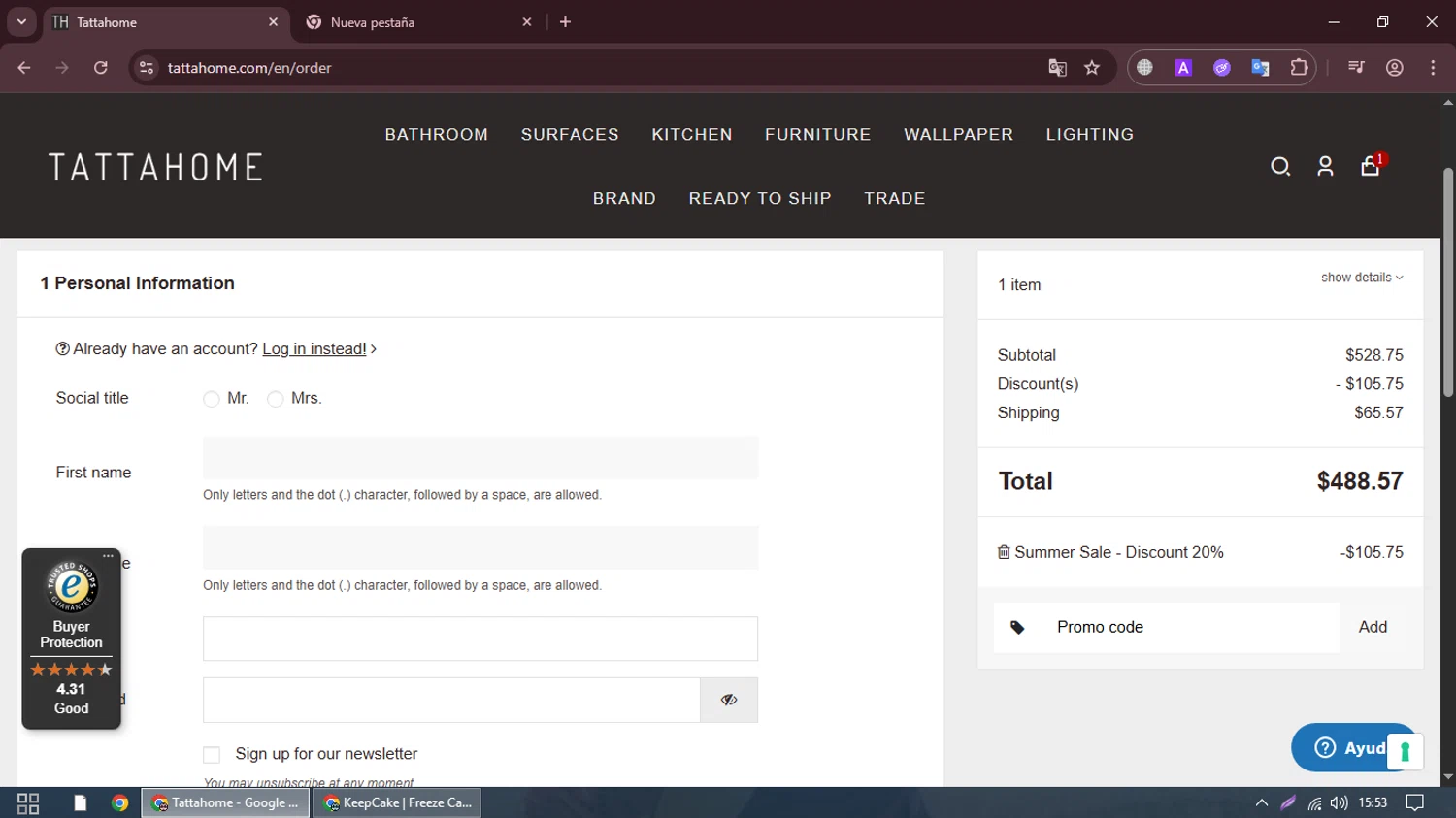1456x818 pixels.
Task: Bookmark this page with the star icon
Action: [1092, 68]
